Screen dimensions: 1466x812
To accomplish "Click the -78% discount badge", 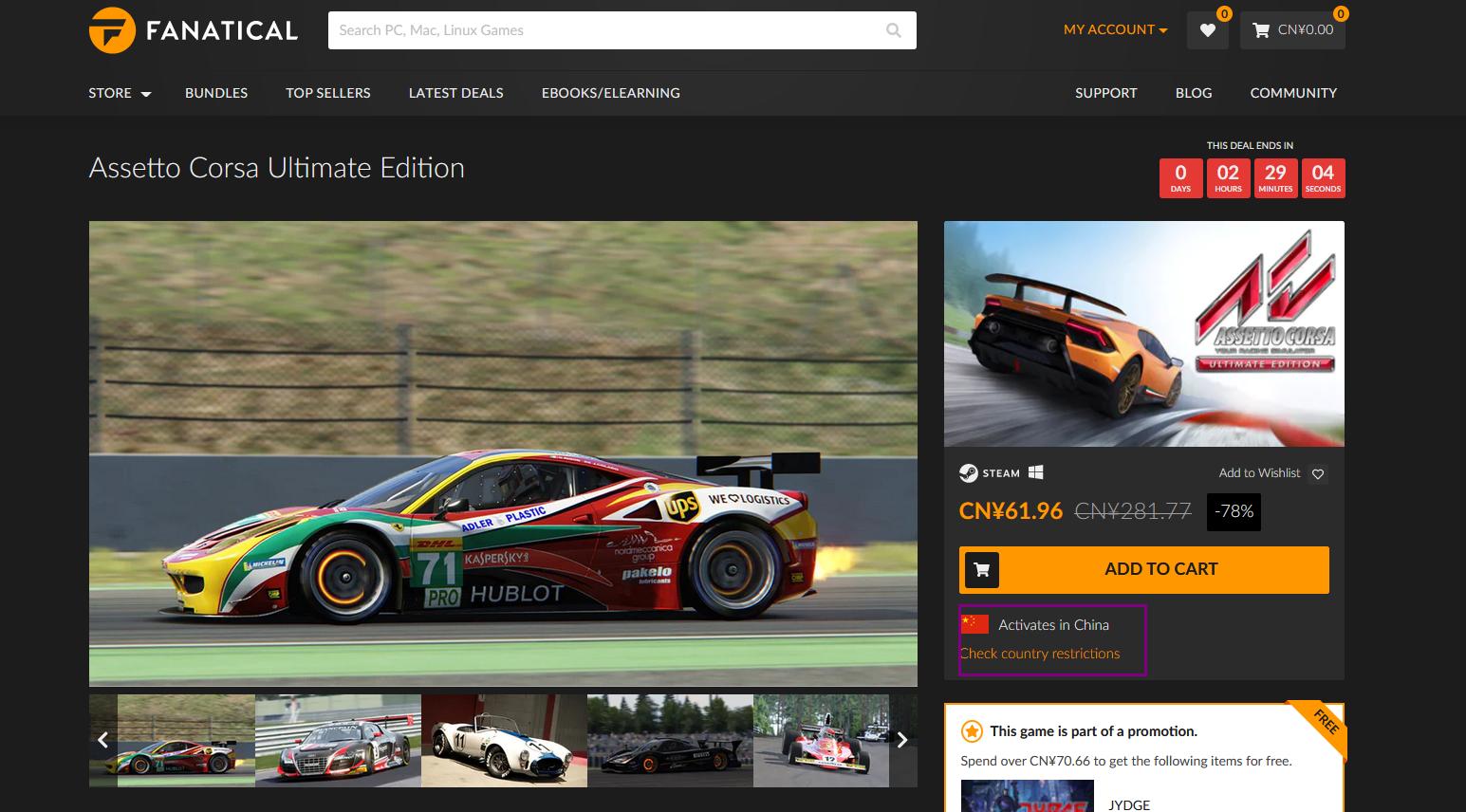I will [1234, 511].
